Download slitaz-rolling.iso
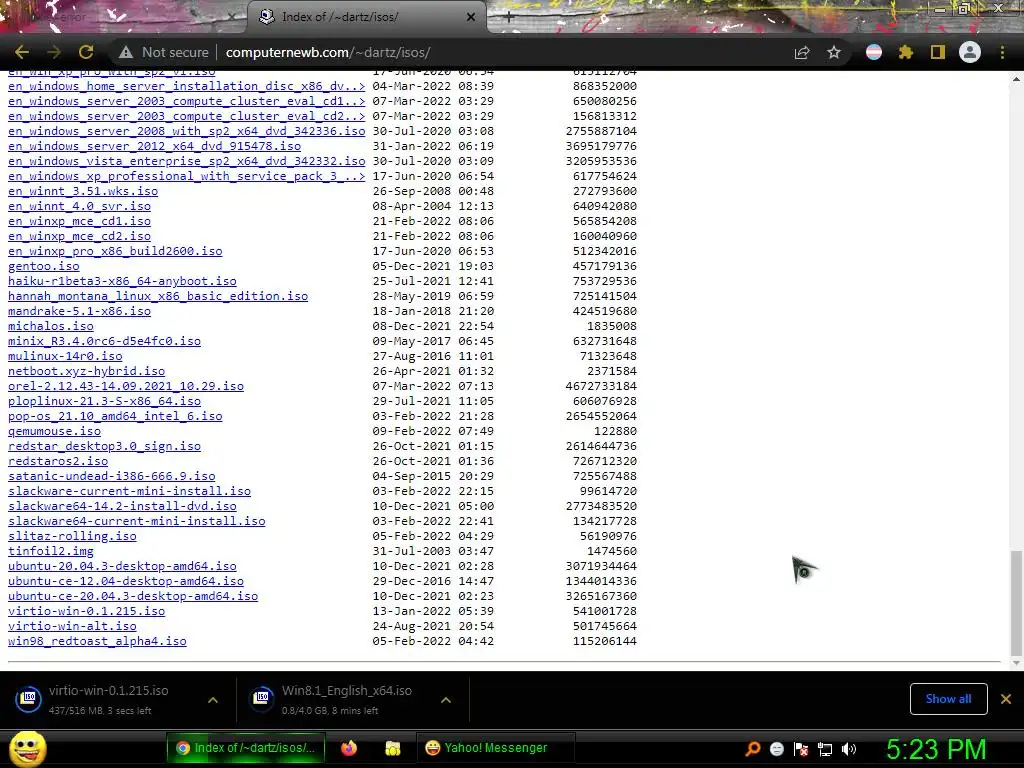 [x=72, y=537]
